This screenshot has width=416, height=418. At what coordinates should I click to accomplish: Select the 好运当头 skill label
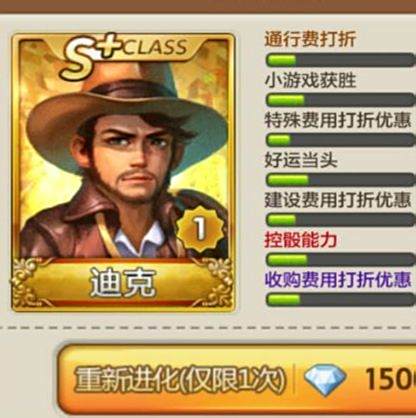(301, 160)
